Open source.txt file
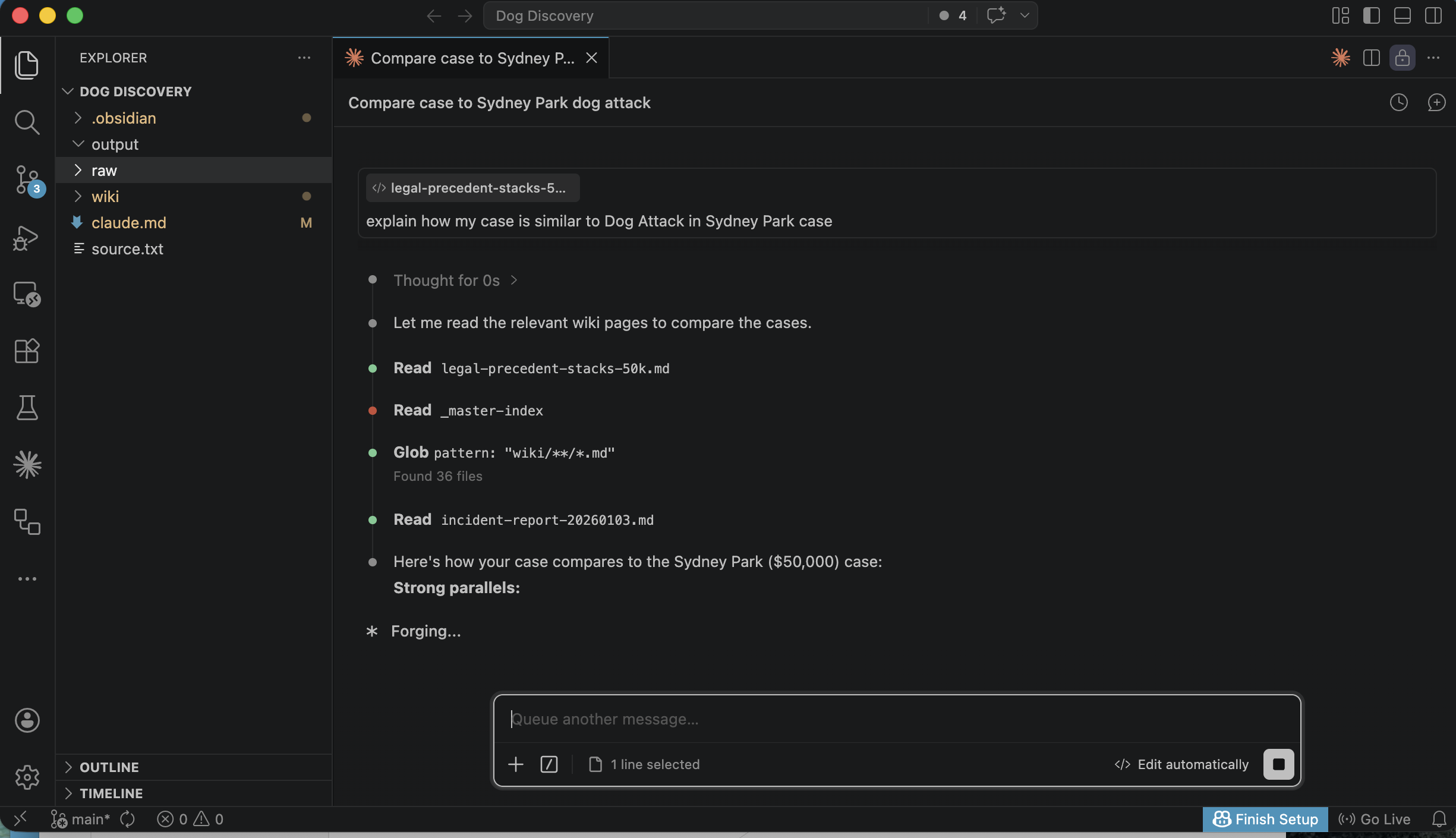The width and height of the screenshot is (1456, 838). [x=194, y=249]
